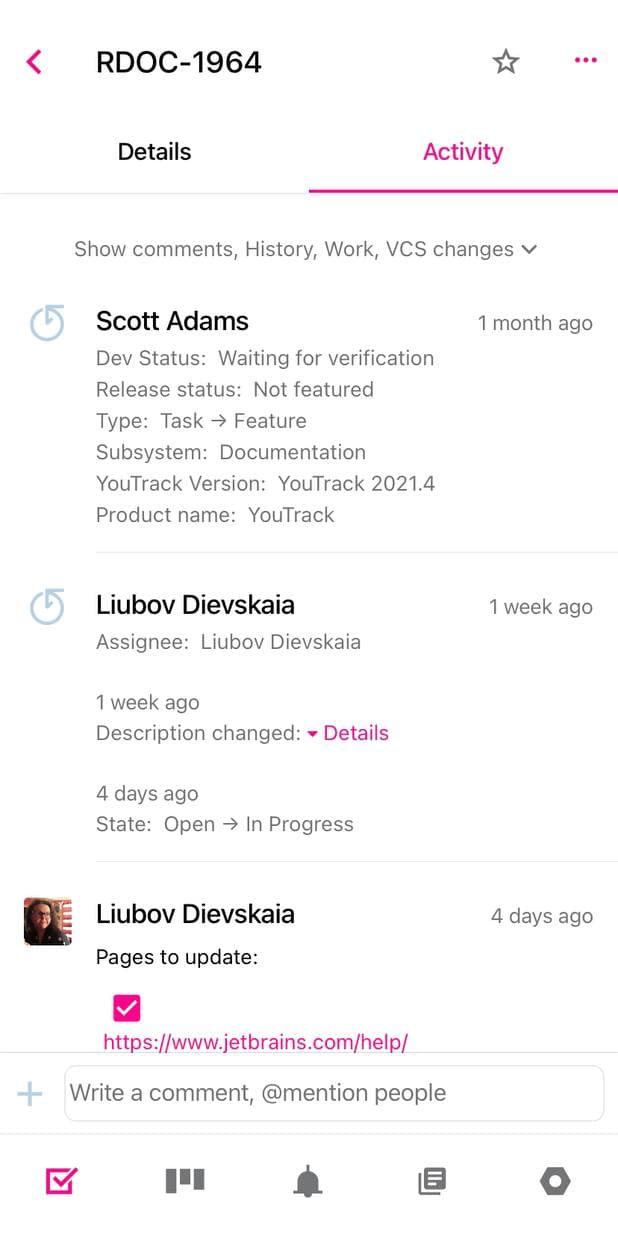Switch to the Details tab
This screenshot has width=618, height=1238.
point(154,151)
